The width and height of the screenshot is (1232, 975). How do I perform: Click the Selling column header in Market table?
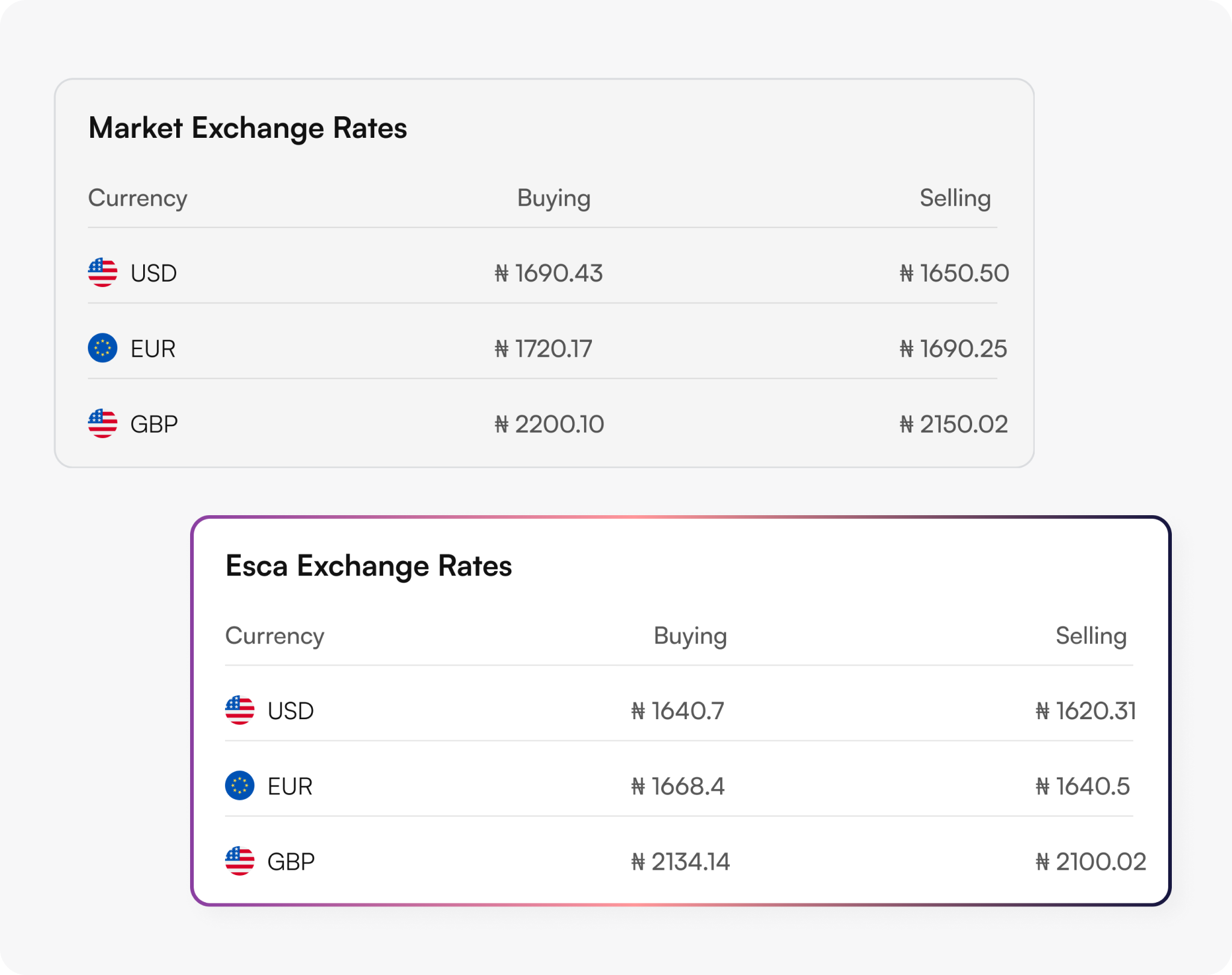pyautogui.click(x=954, y=198)
